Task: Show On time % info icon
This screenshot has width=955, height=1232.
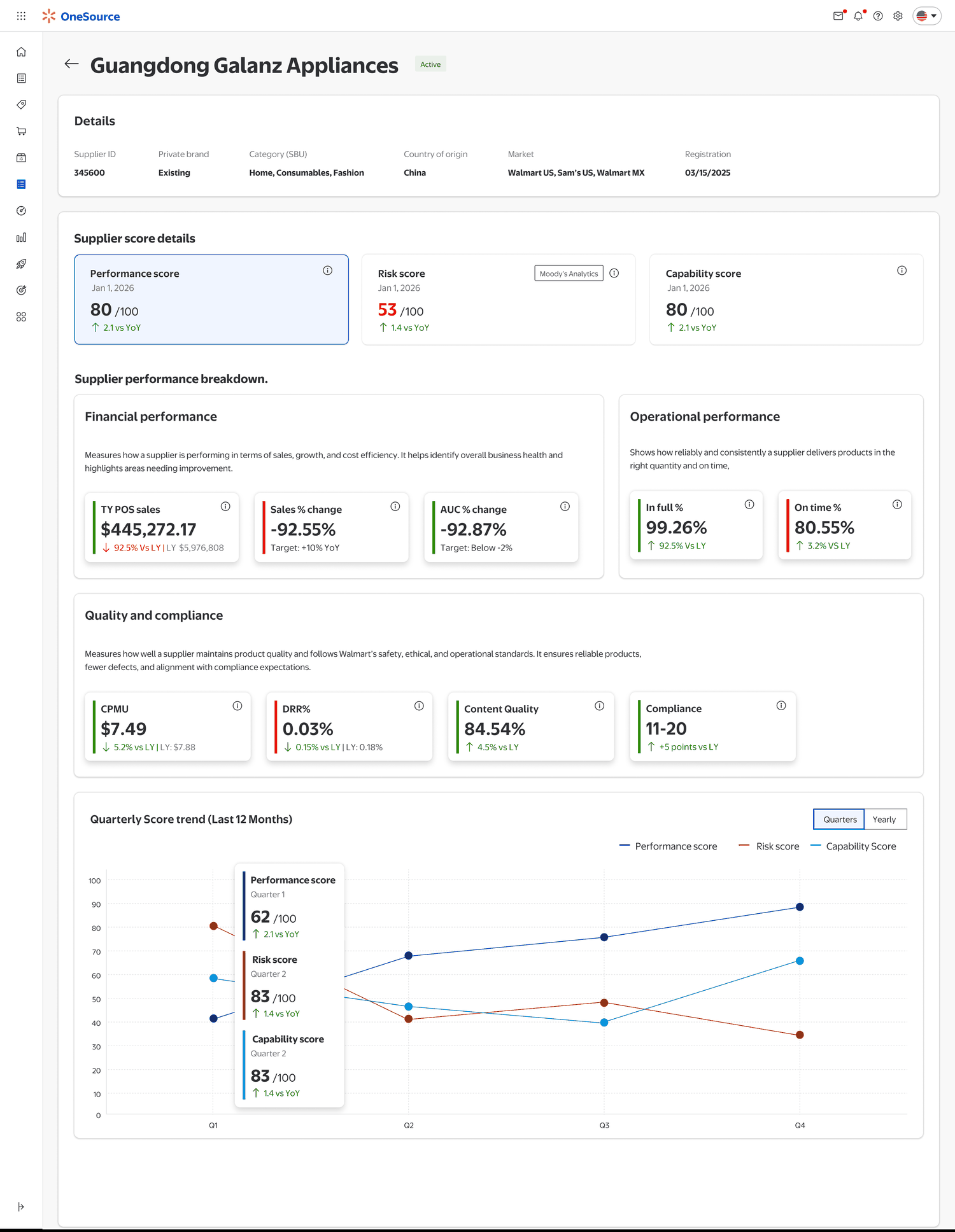Action: 897,505
